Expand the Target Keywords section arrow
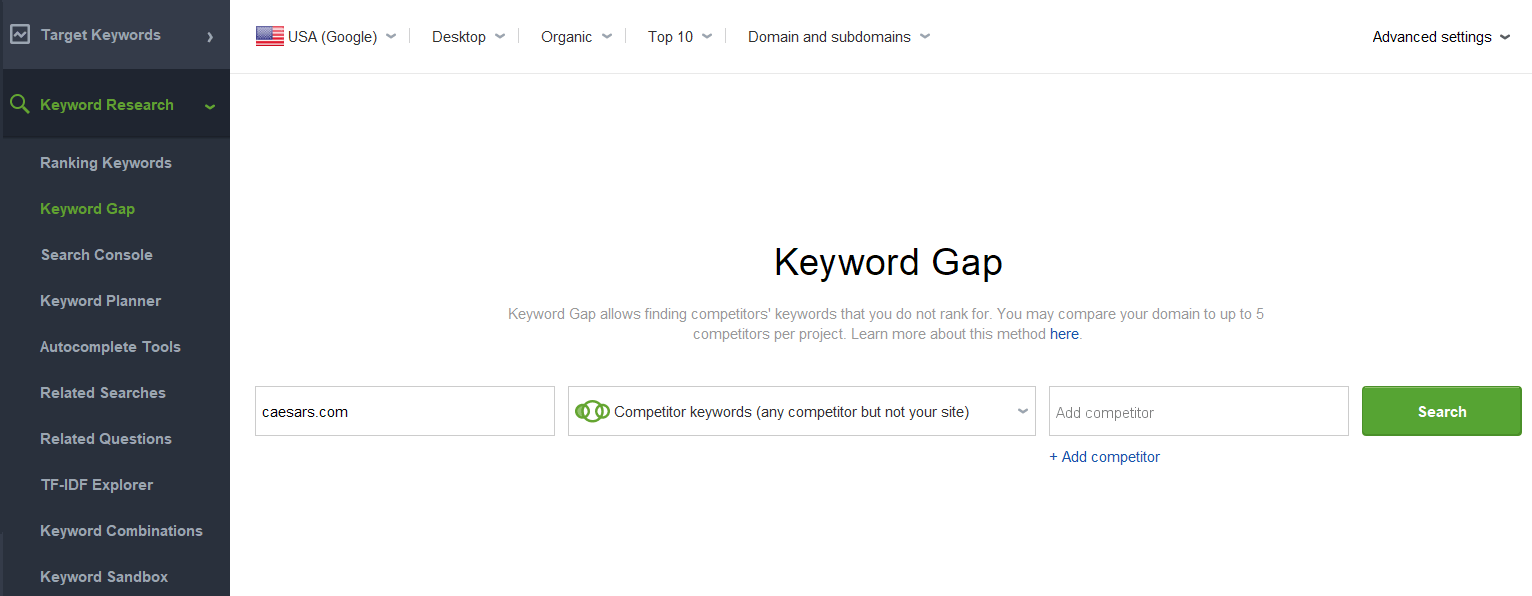The width and height of the screenshot is (1532, 596). click(x=210, y=37)
